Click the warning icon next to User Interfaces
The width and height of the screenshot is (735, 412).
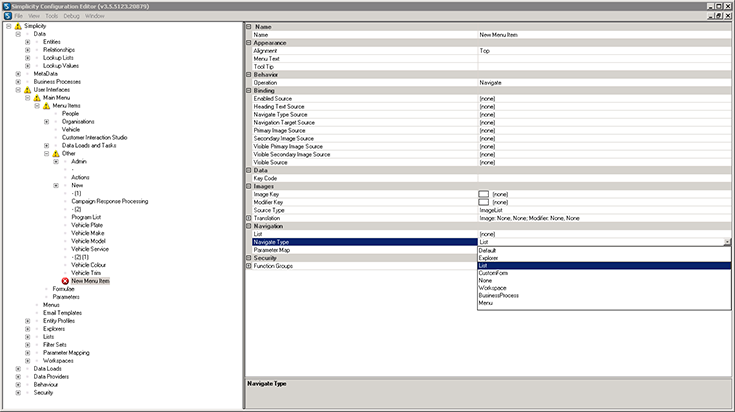click(x=28, y=90)
